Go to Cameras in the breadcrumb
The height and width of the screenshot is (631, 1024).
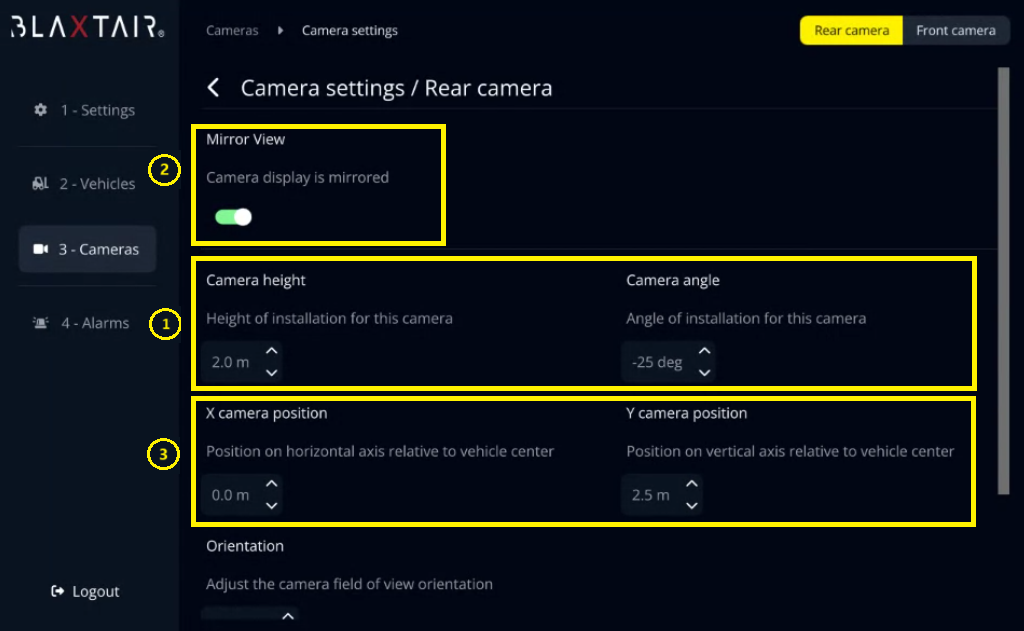click(x=232, y=30)
